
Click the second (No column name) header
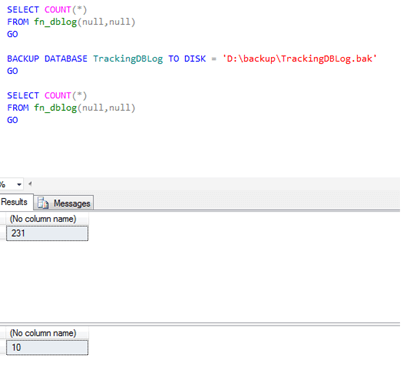pos(47,333)
